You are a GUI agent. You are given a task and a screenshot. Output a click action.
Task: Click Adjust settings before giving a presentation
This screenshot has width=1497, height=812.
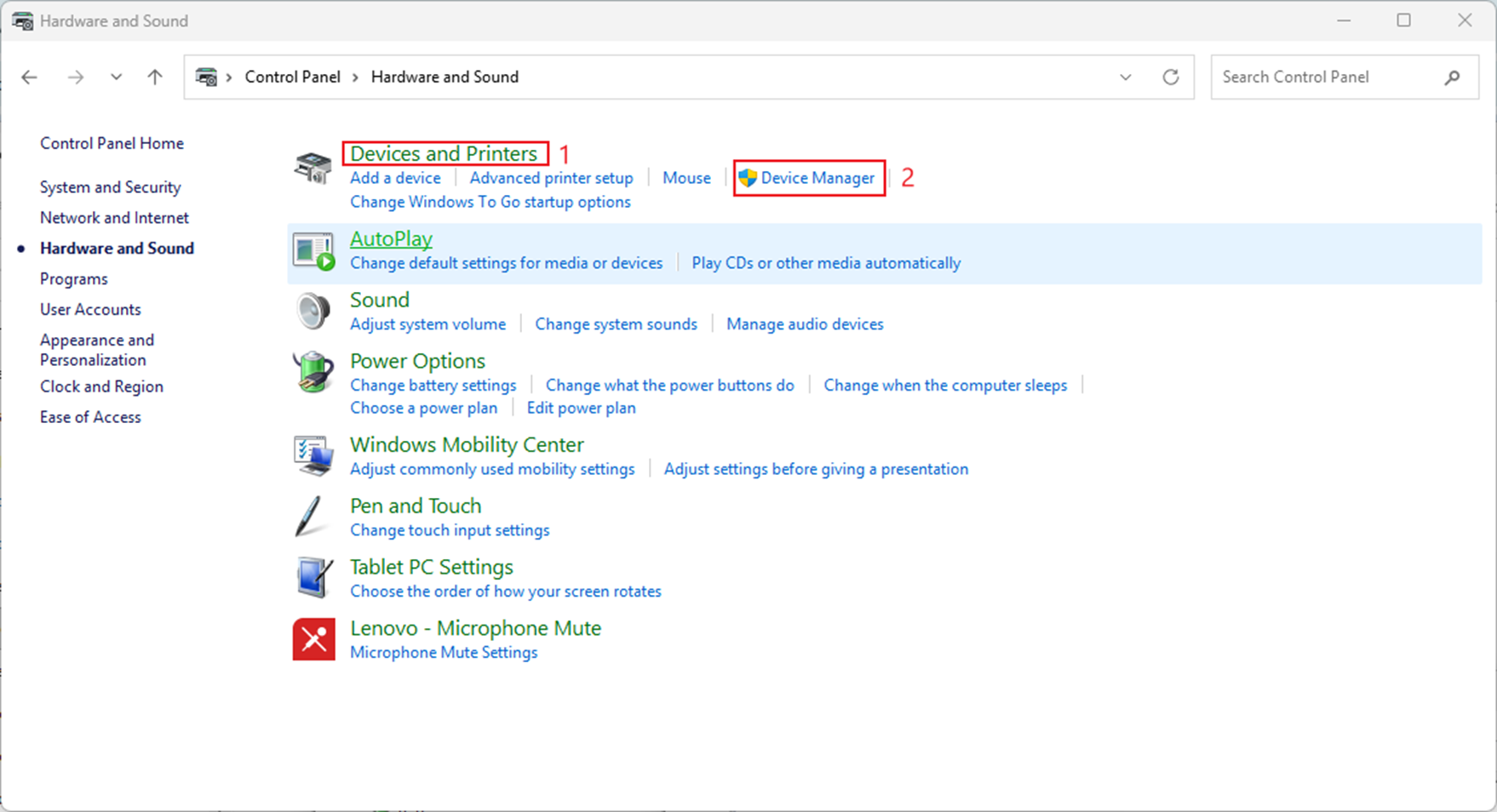coord(816,469)
